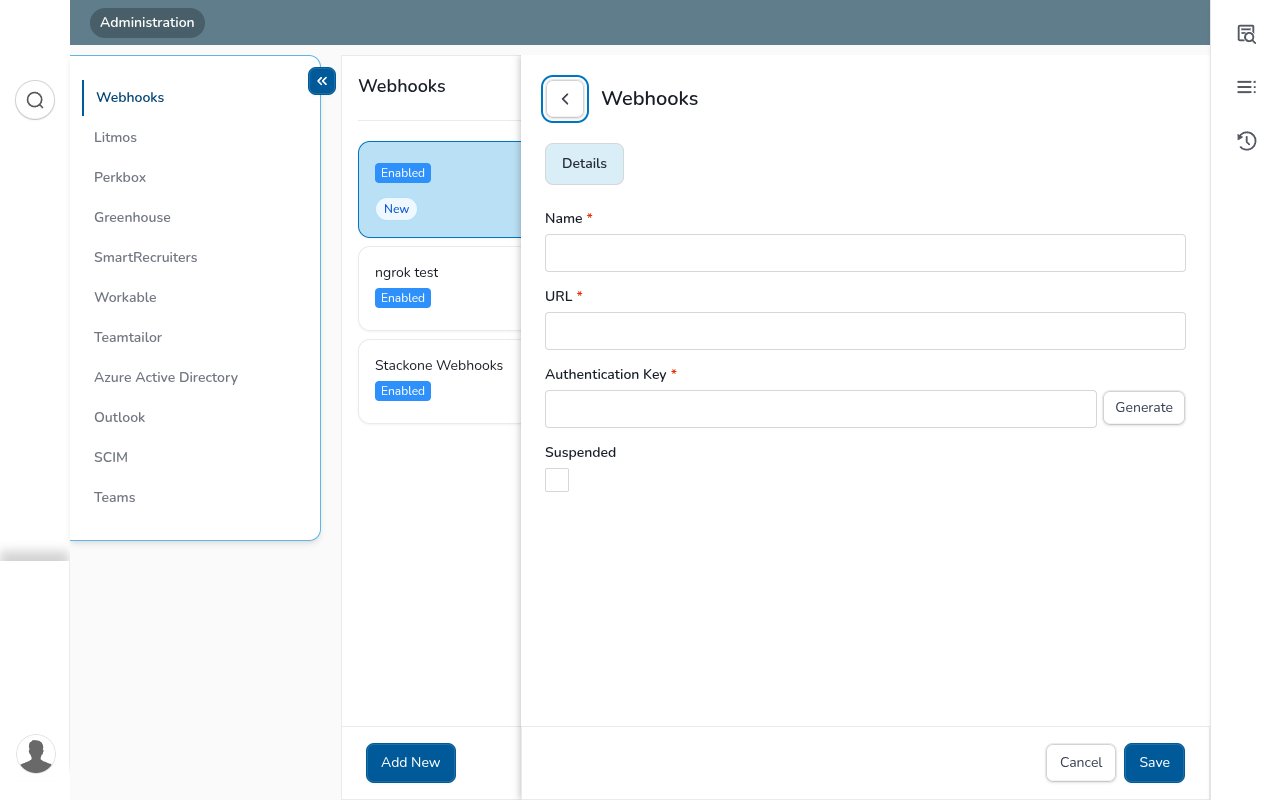This screenshot has height=800, width=1280.
Task: Open Azure Active Directory settings
Action: (166, 377)
